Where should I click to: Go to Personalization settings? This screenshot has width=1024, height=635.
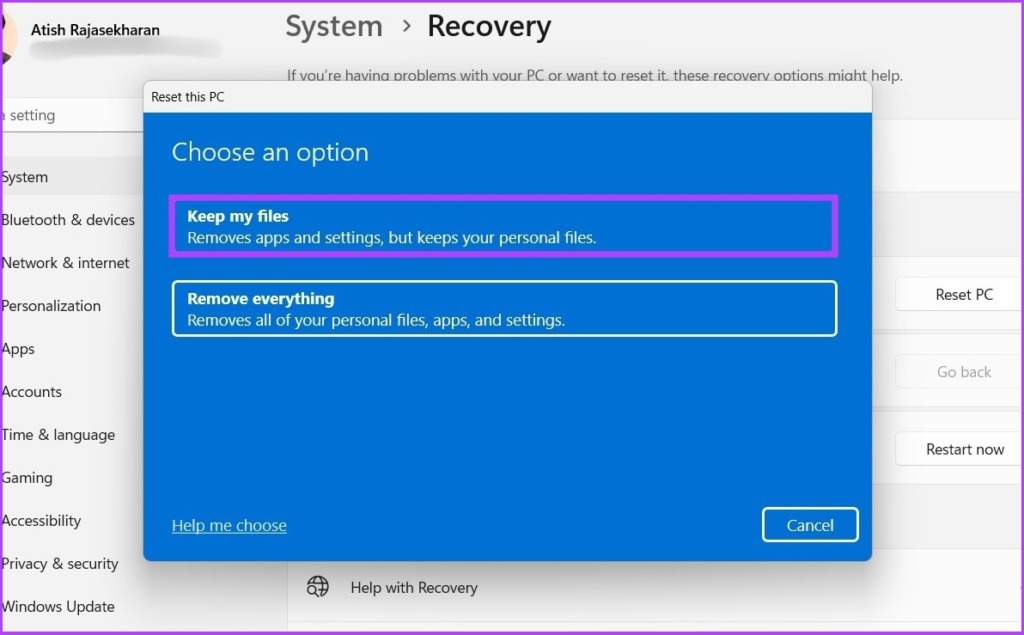point(51,306)
